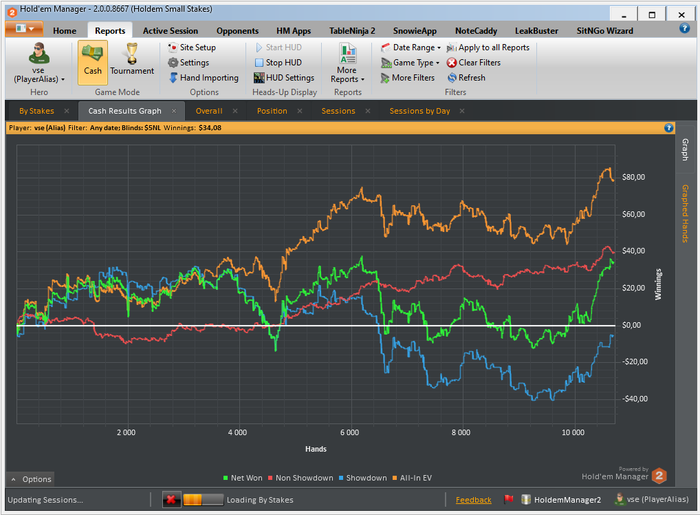700x515 pixels.
Task: Switch to Sessions by Day tab
Action: [420, 111]
